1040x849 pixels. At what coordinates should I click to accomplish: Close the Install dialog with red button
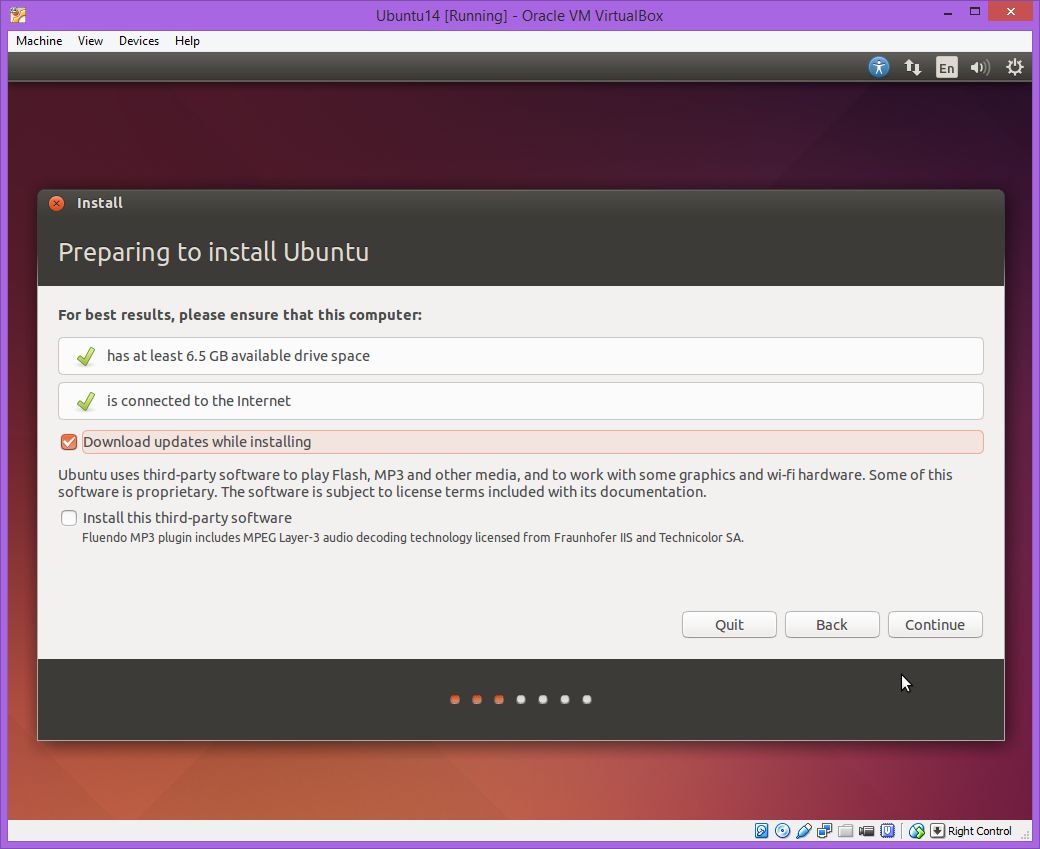pyautogui.click(x=56, y=203)
